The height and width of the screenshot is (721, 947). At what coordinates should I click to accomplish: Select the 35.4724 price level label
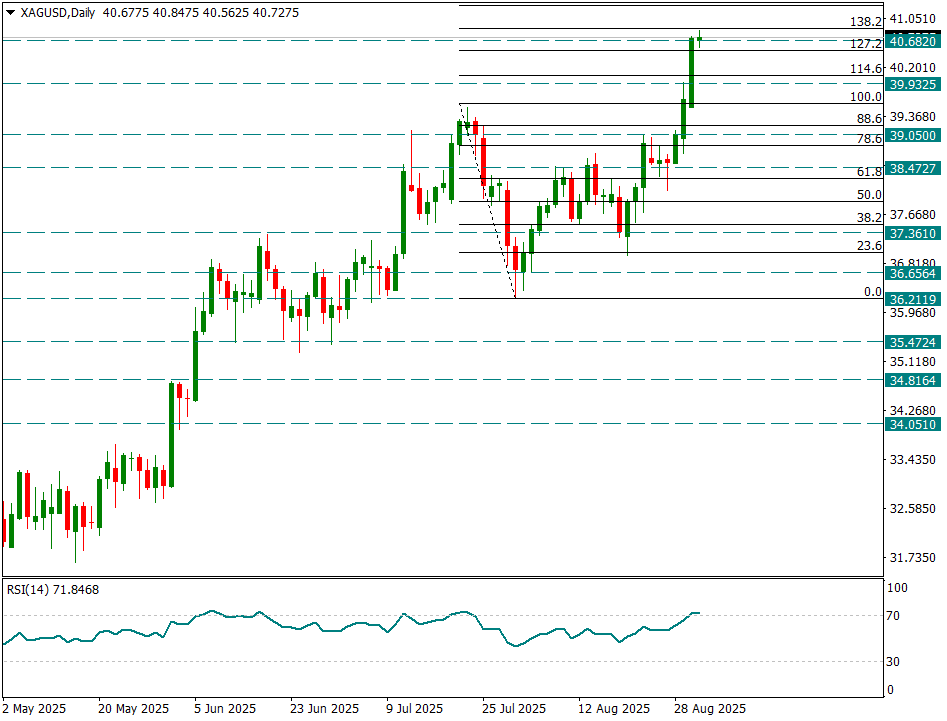pyautogui.click(x=913, y=342)
